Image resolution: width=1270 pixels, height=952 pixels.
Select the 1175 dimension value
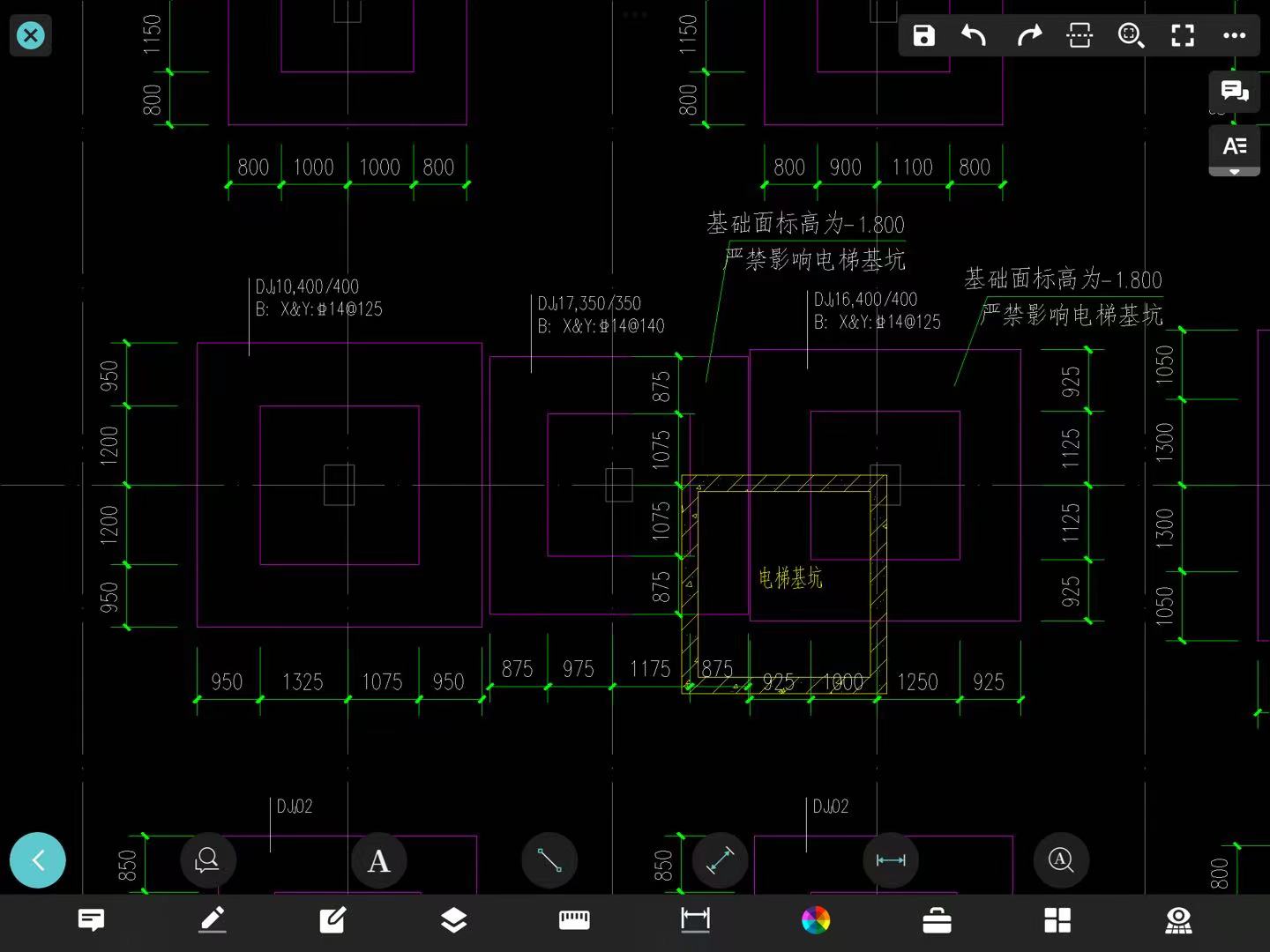click(x=650, y=669)
